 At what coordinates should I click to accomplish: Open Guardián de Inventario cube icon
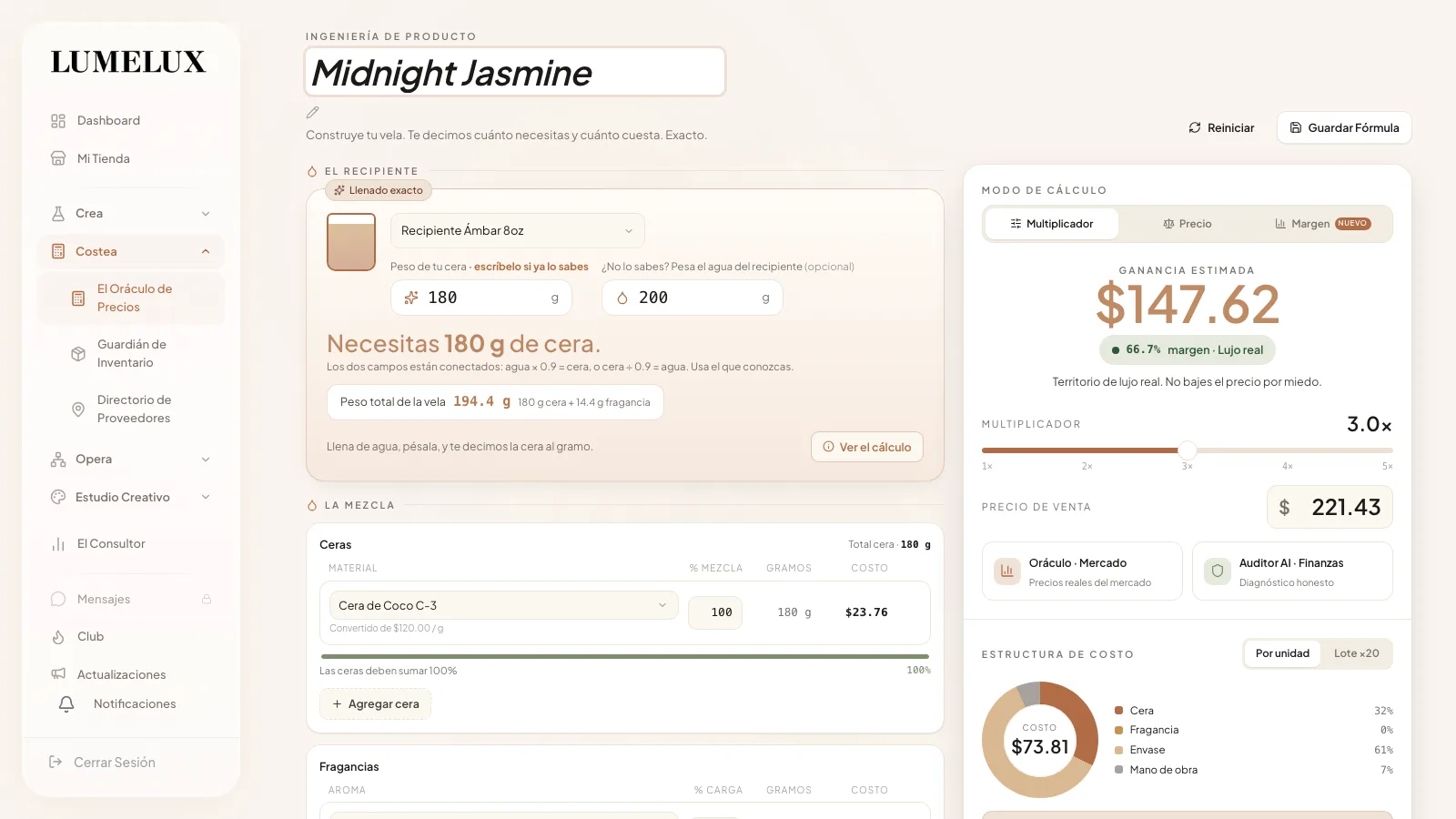pos(78,354)
